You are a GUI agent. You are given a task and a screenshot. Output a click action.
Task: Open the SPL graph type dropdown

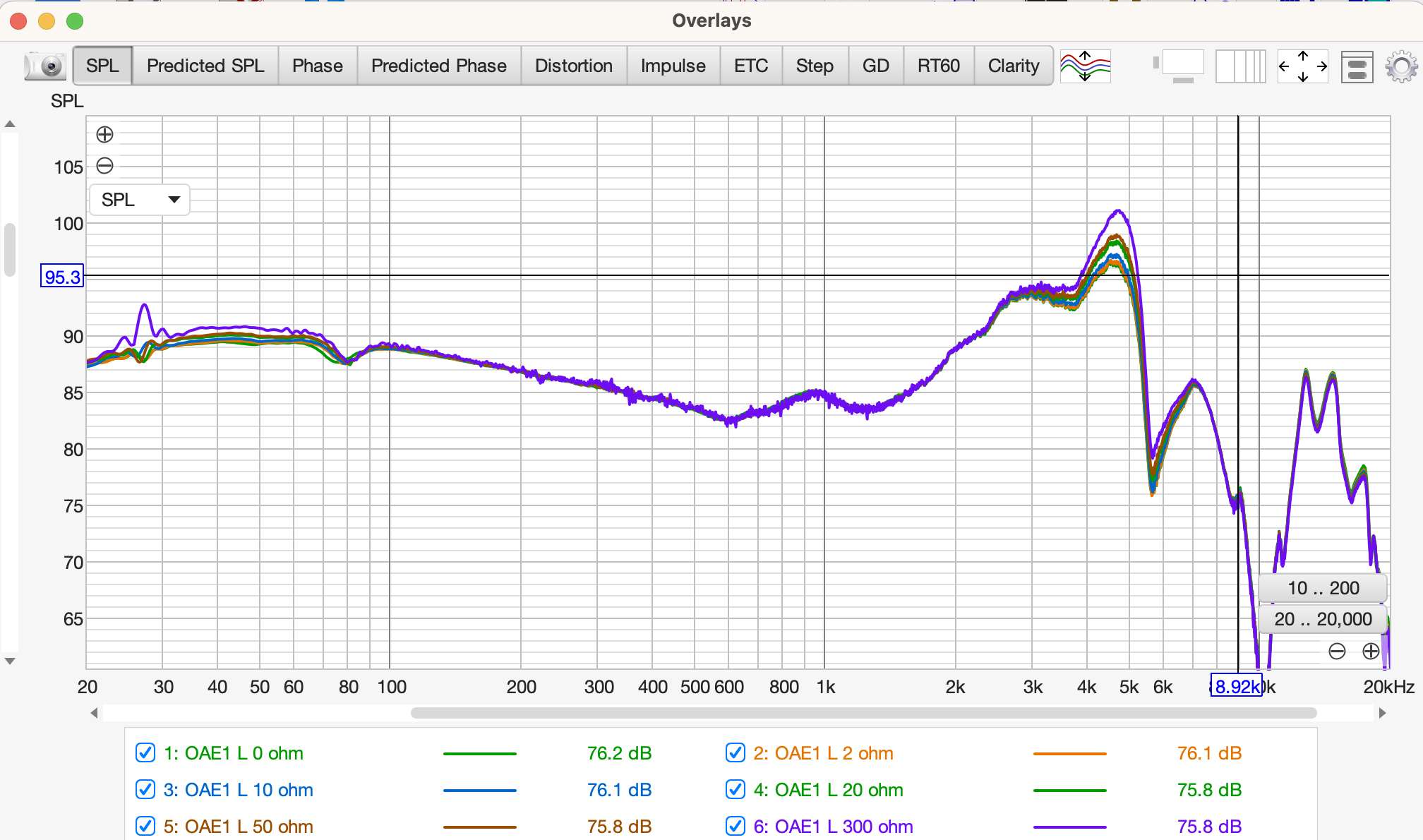(x=139, y=200)
